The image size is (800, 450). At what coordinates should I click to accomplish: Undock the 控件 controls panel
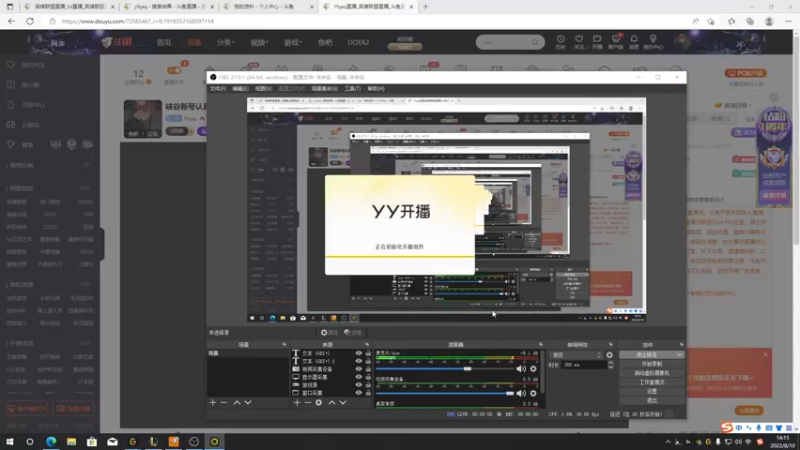click(x=681, y=345)
